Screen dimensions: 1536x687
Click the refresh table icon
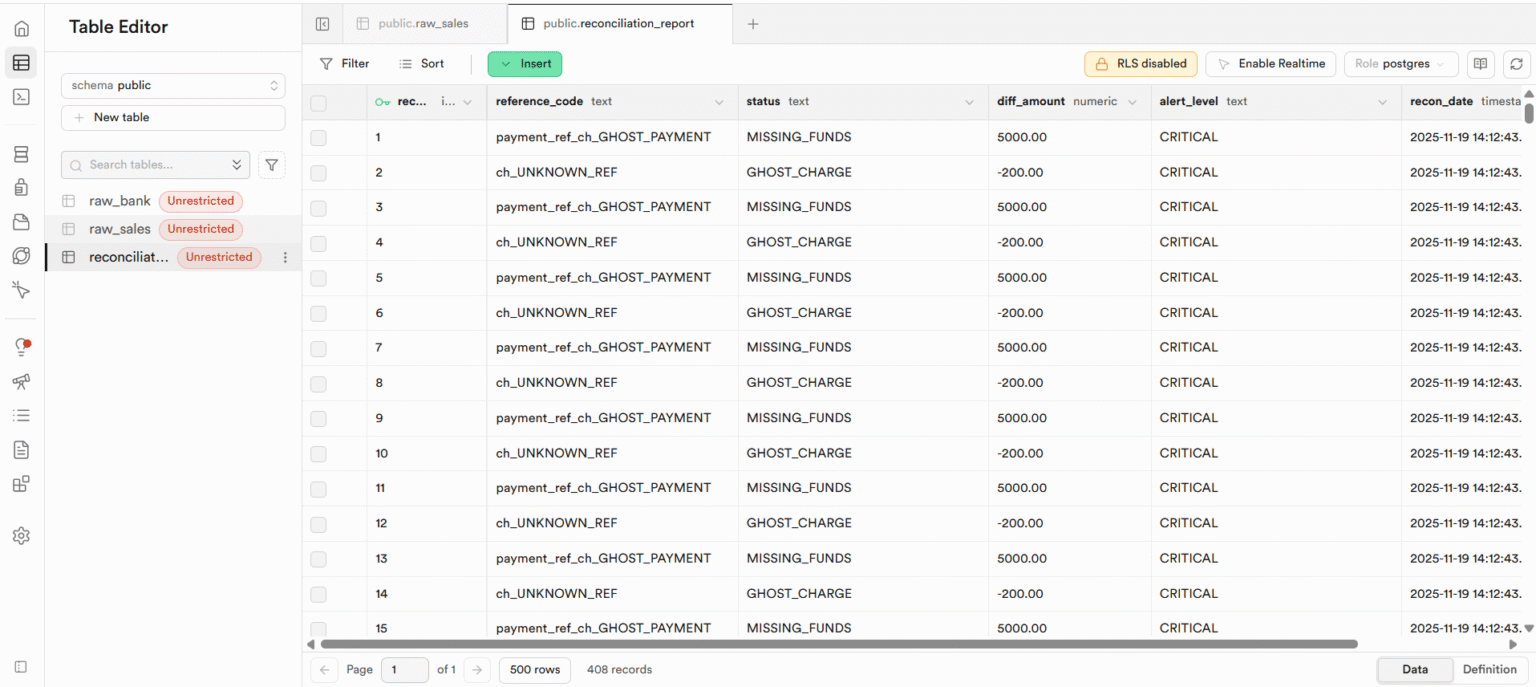pyautogui.click(x=1517, y=64)
